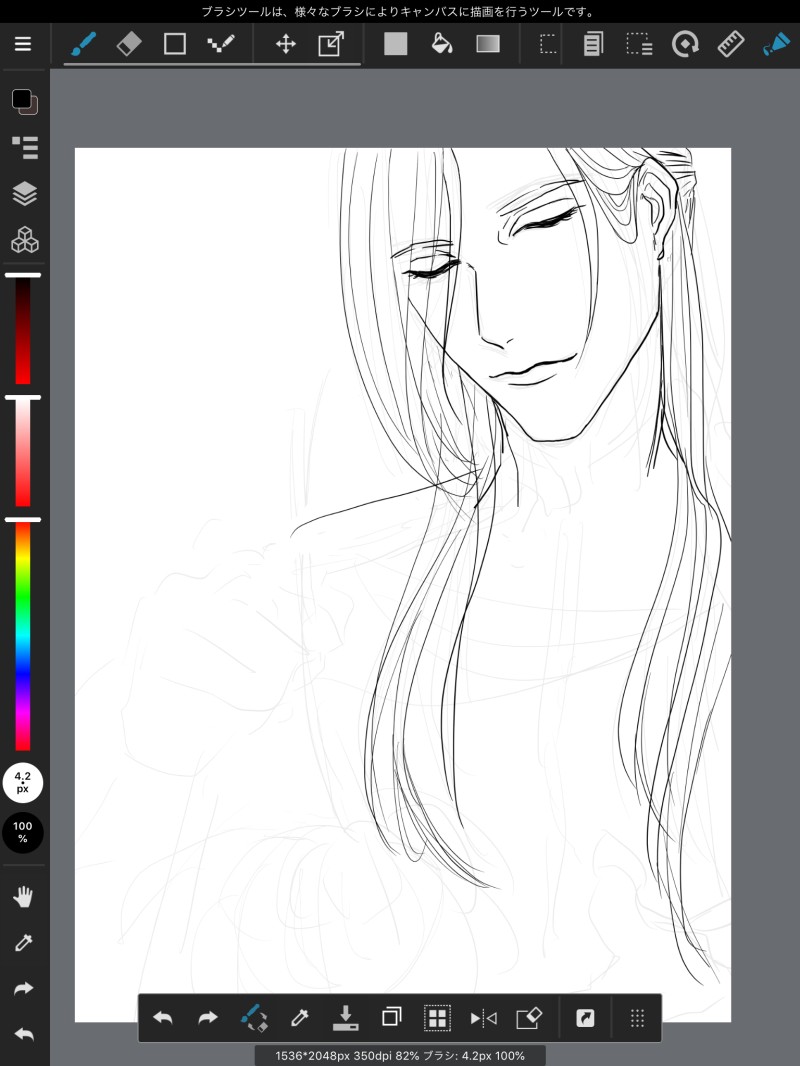The image size is (800, 1066).
Task: Open the text document tool
Action: coord(593,44)
